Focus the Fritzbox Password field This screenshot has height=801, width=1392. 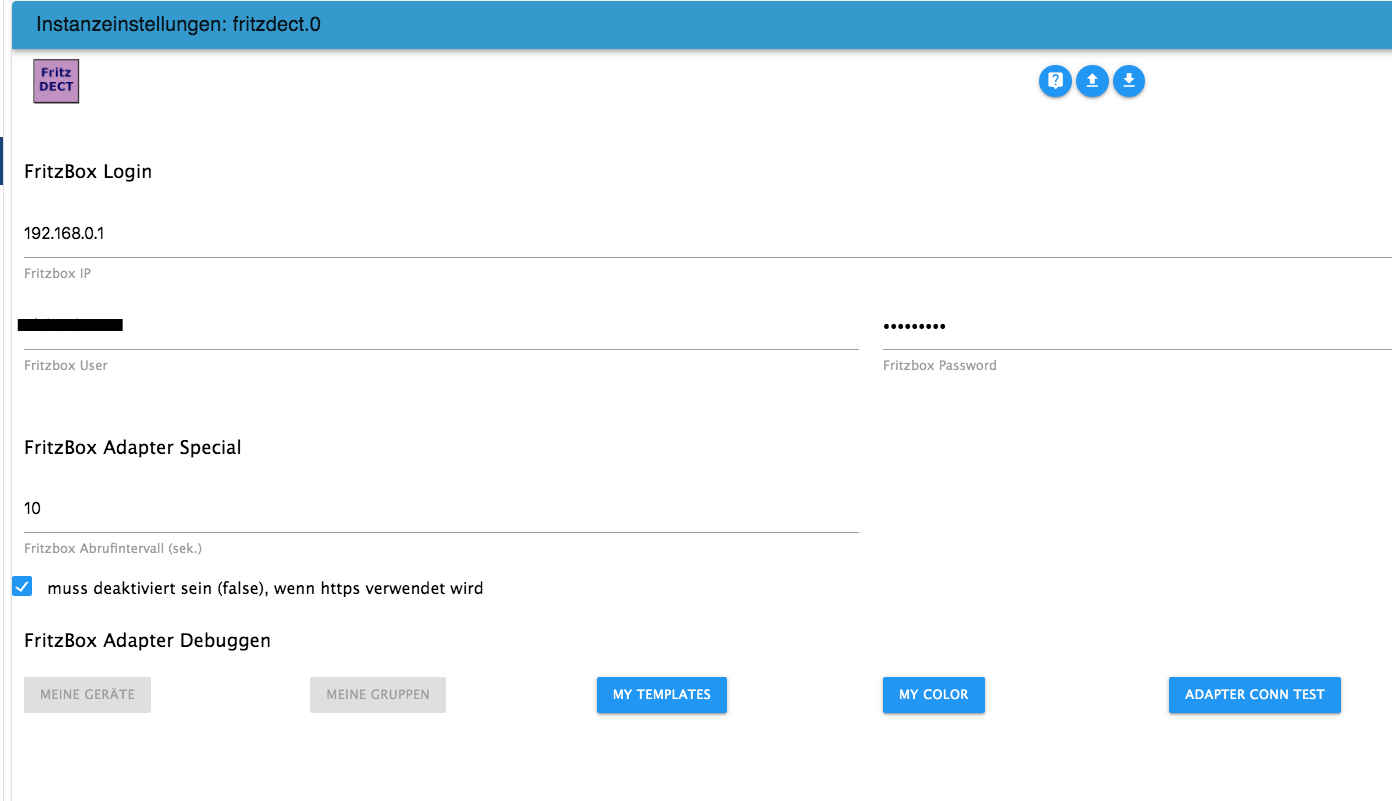[1137, 326]
